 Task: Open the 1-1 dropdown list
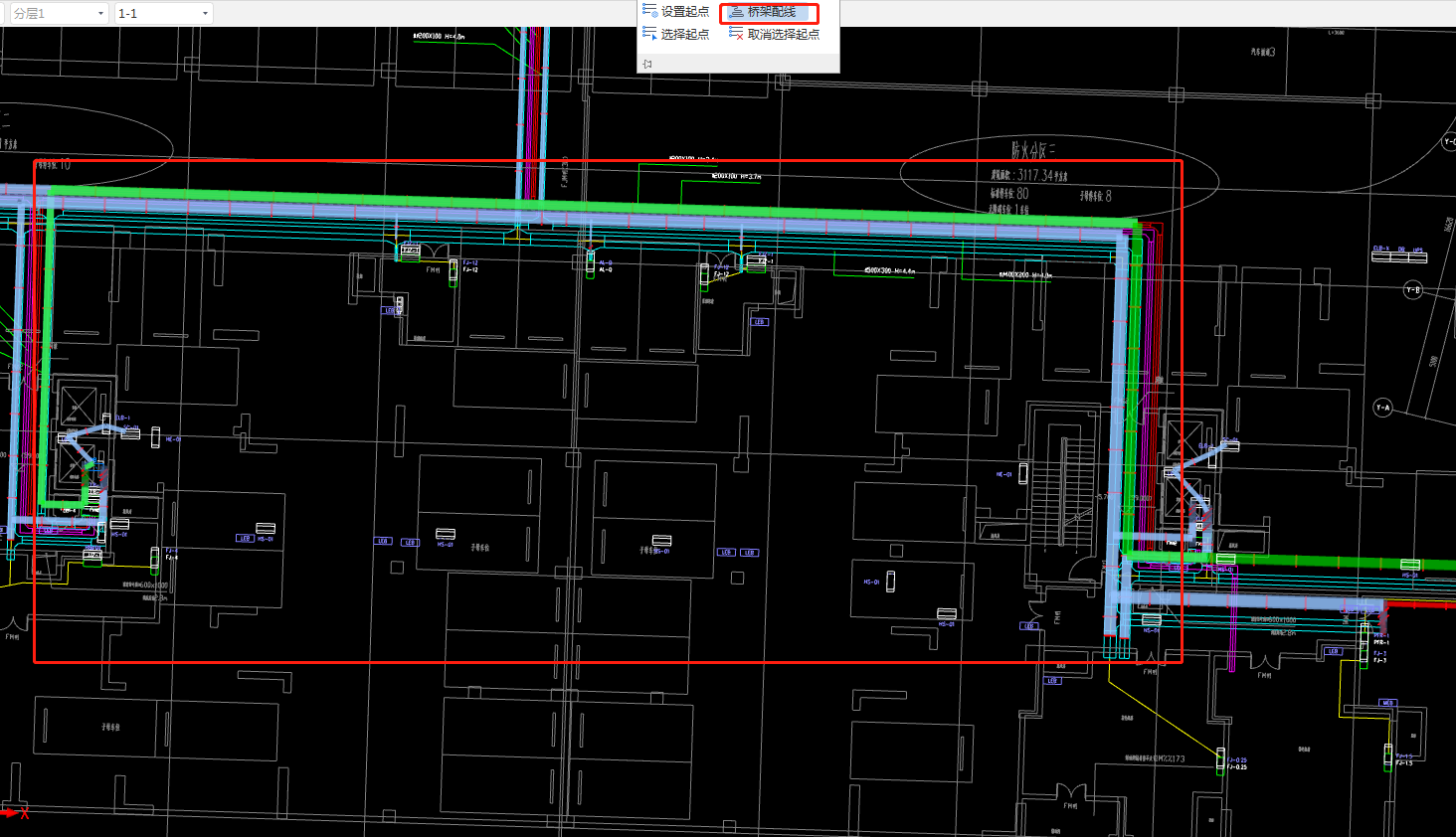tap(163, 13)
